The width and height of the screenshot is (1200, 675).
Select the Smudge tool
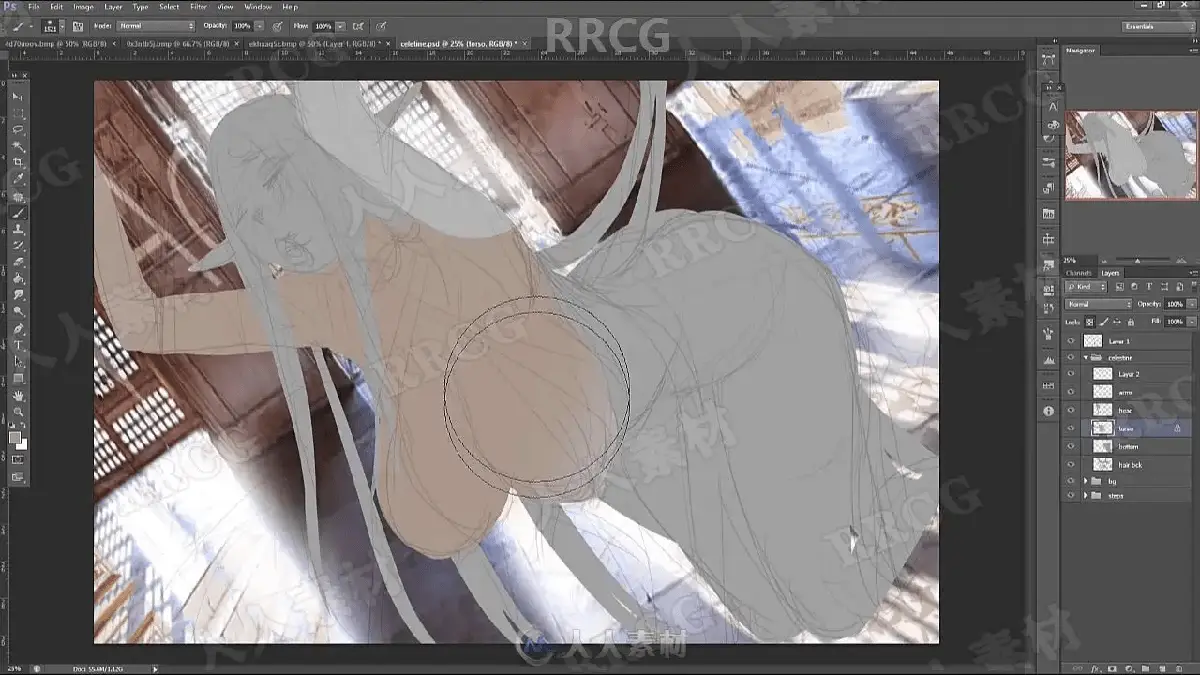click(17, 295)
